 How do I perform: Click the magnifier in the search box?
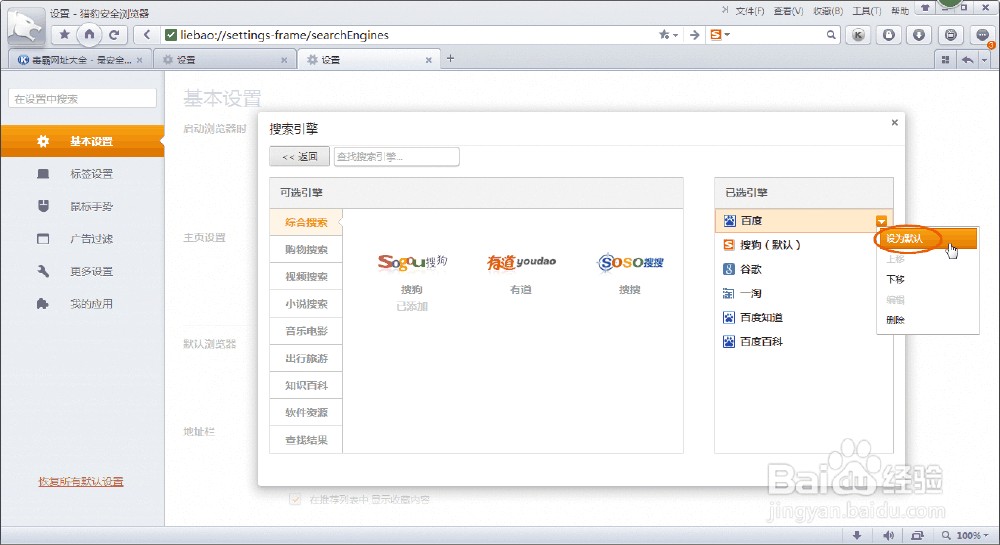point(830,35)
